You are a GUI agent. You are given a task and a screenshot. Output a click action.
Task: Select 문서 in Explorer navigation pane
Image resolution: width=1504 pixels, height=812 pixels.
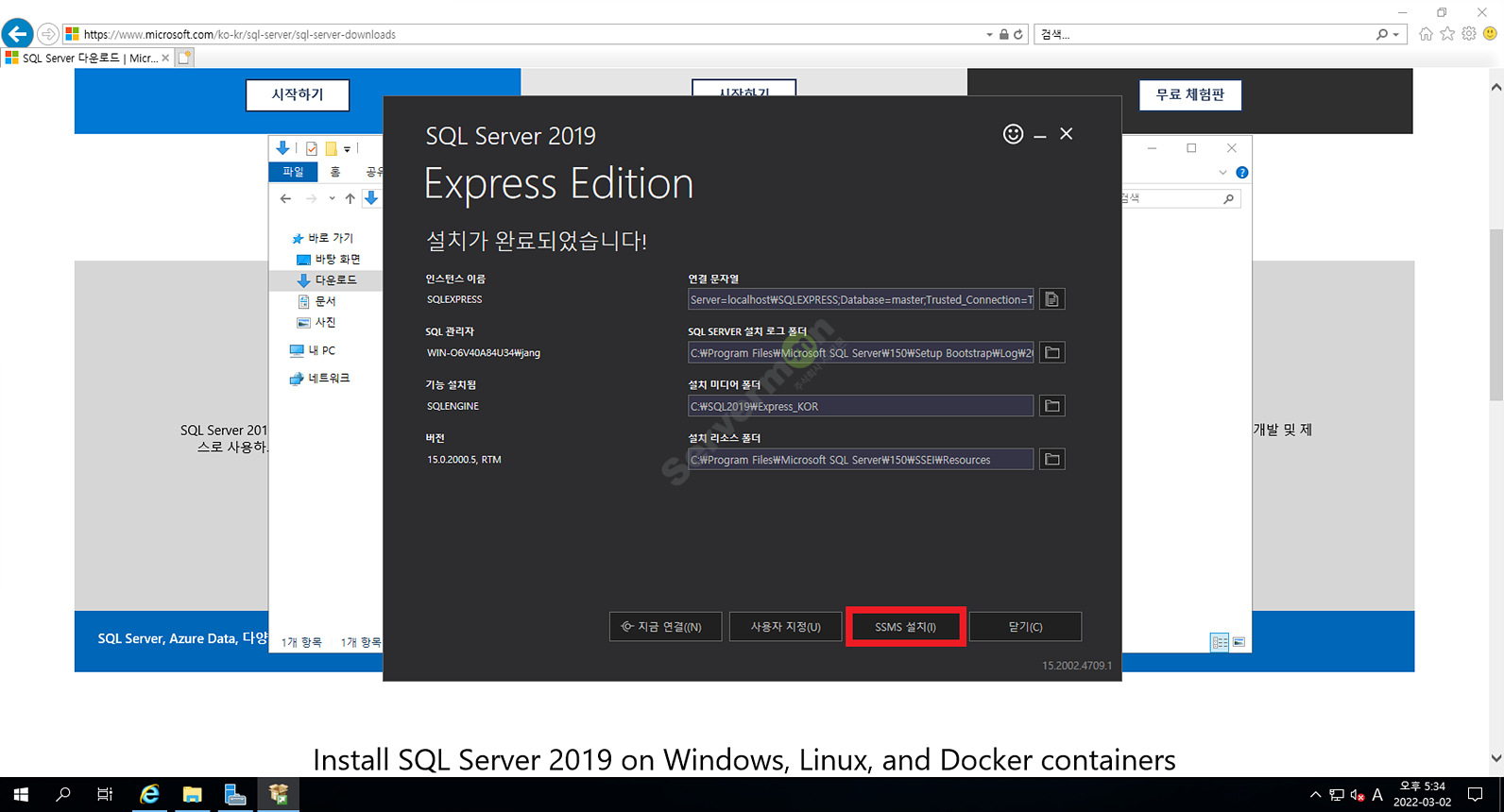click(317, 301)
